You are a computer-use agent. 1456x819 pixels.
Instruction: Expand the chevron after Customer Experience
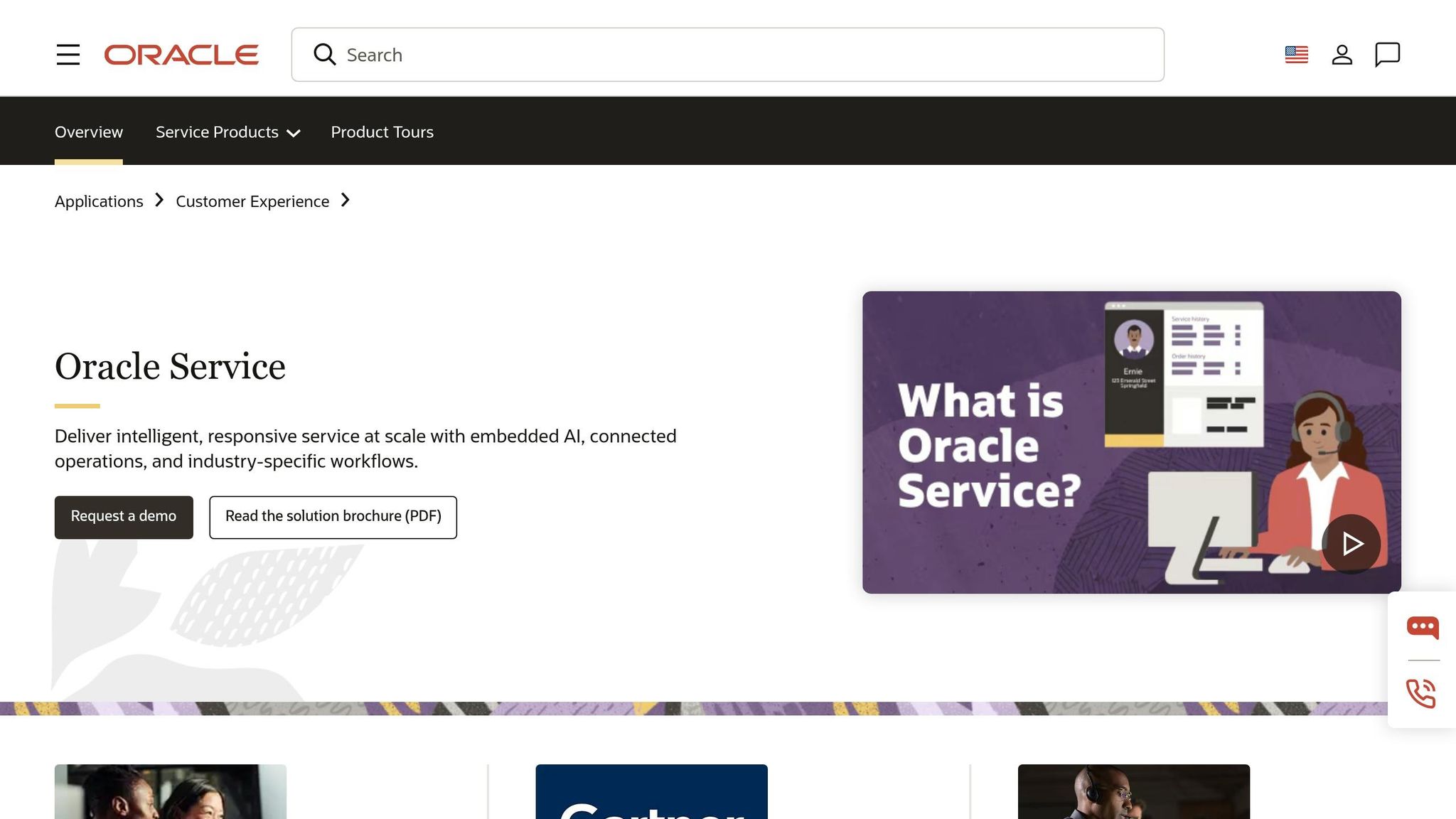tap(346, 200)
